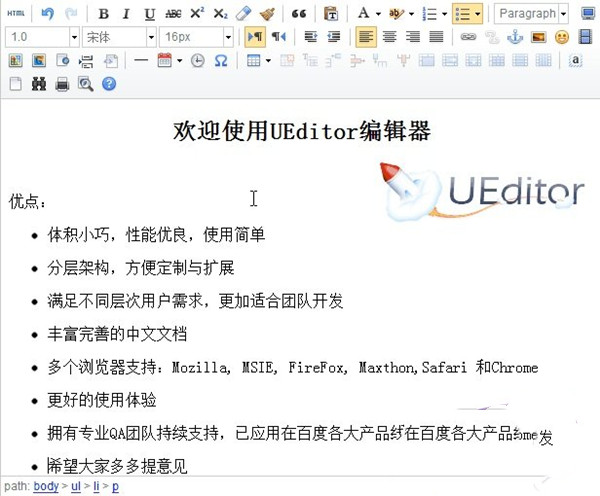Center align the text
Image resolution: width=600 pixels, height=496 pixels.
click(x=390, y=37)
